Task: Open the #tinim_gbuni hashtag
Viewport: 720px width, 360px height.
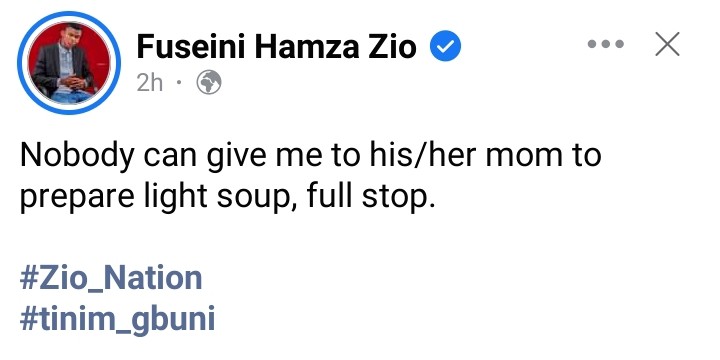Action: coord(118,319)
